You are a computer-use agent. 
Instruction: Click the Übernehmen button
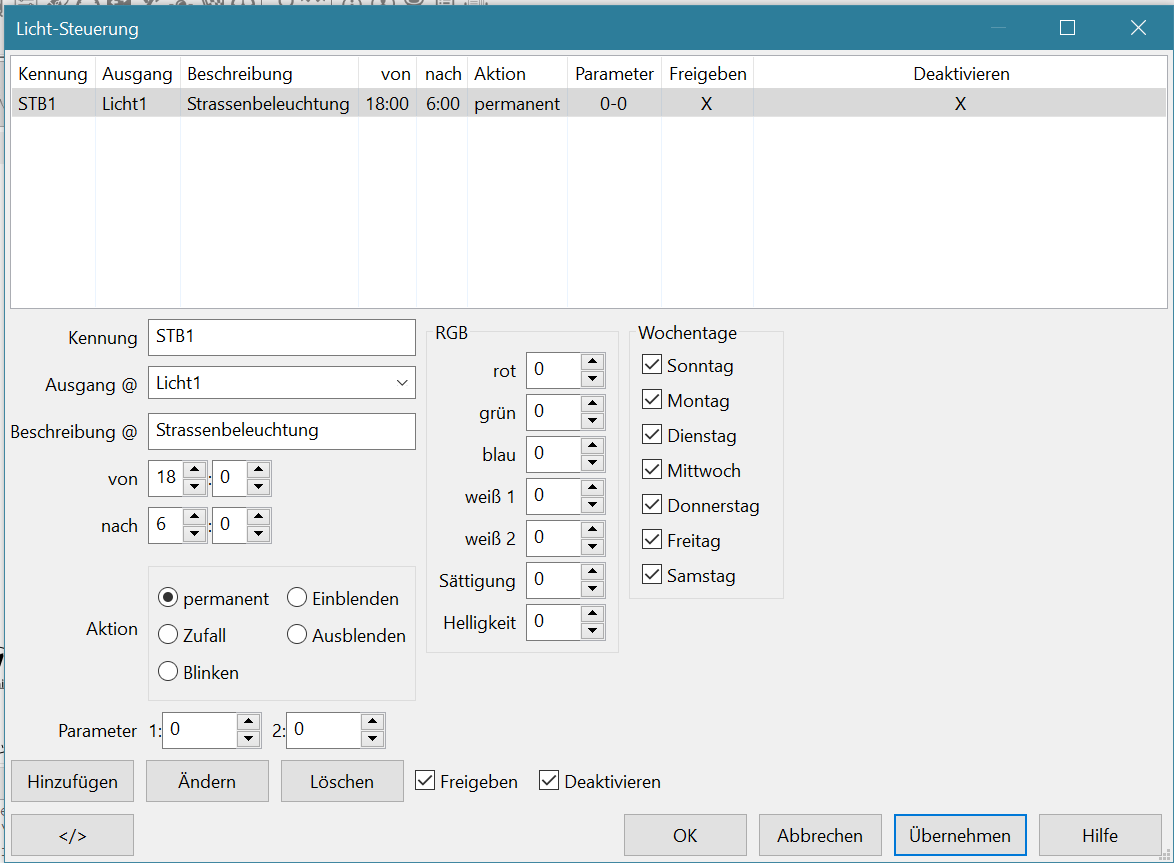(x=959, y=835)
